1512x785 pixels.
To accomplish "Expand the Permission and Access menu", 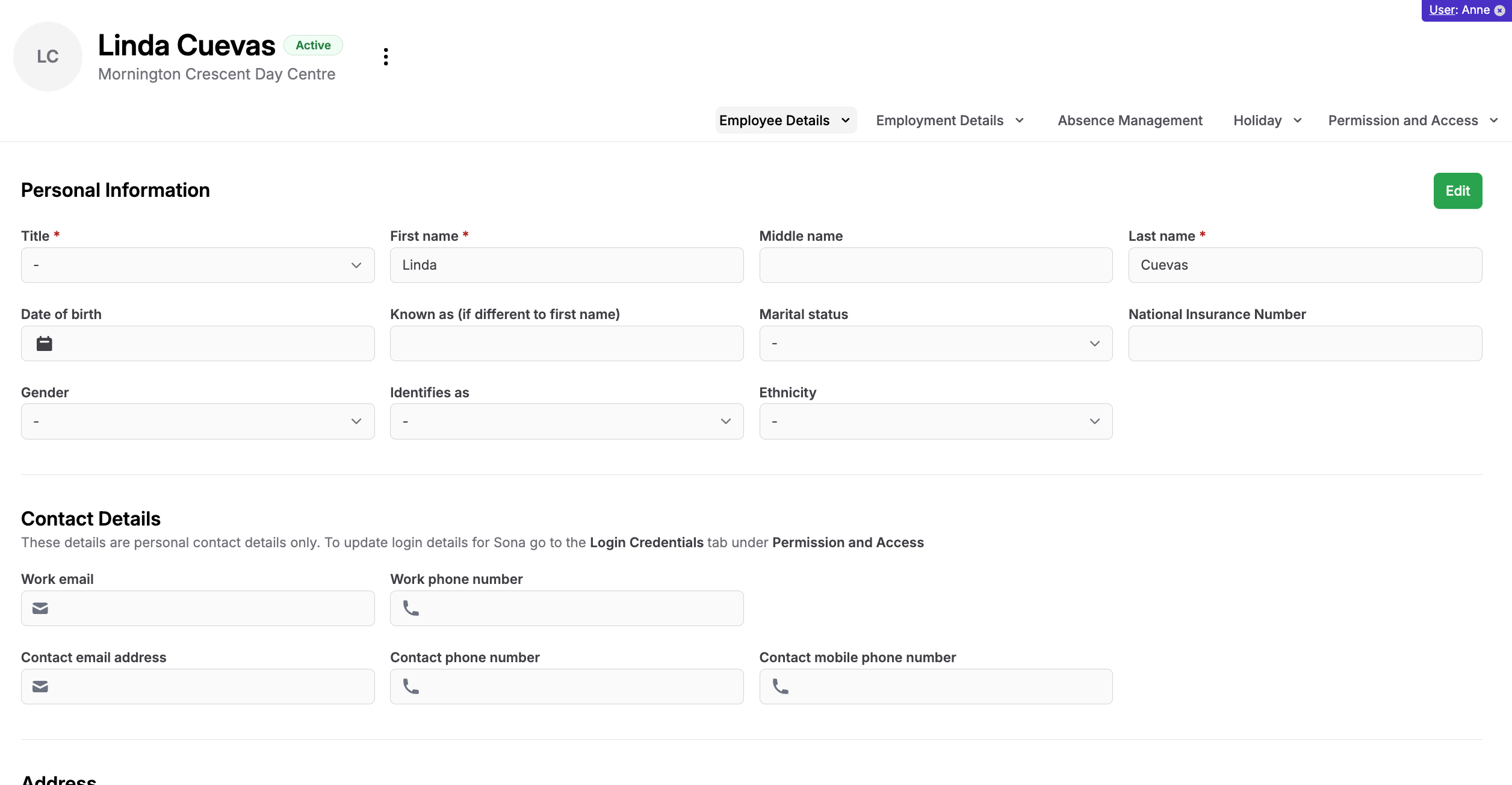I will [x=1413, y=120].
